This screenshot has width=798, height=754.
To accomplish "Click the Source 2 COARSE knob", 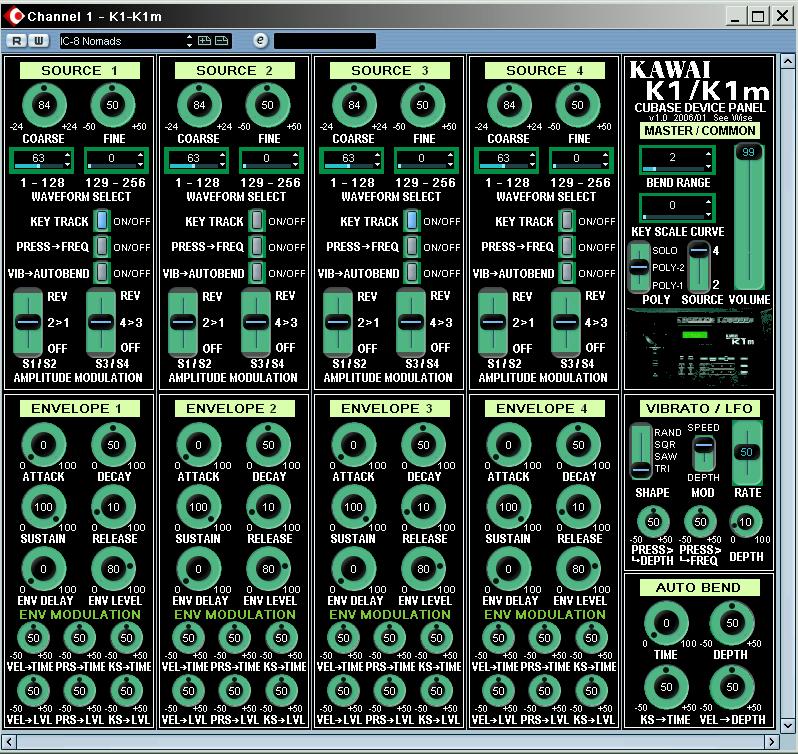I will 199,105.
